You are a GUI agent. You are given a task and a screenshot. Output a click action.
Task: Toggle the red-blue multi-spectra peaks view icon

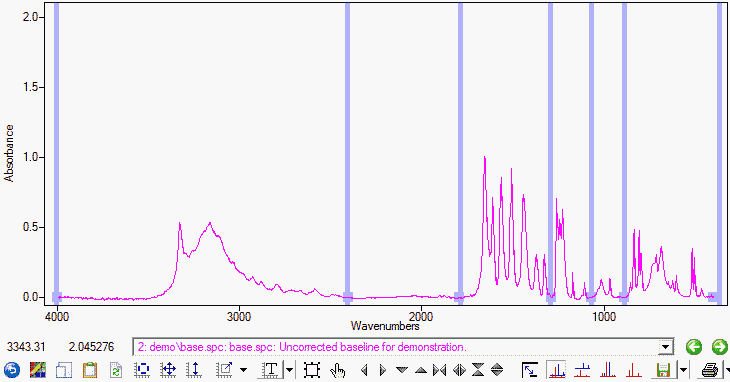click(x=608, y=370)
